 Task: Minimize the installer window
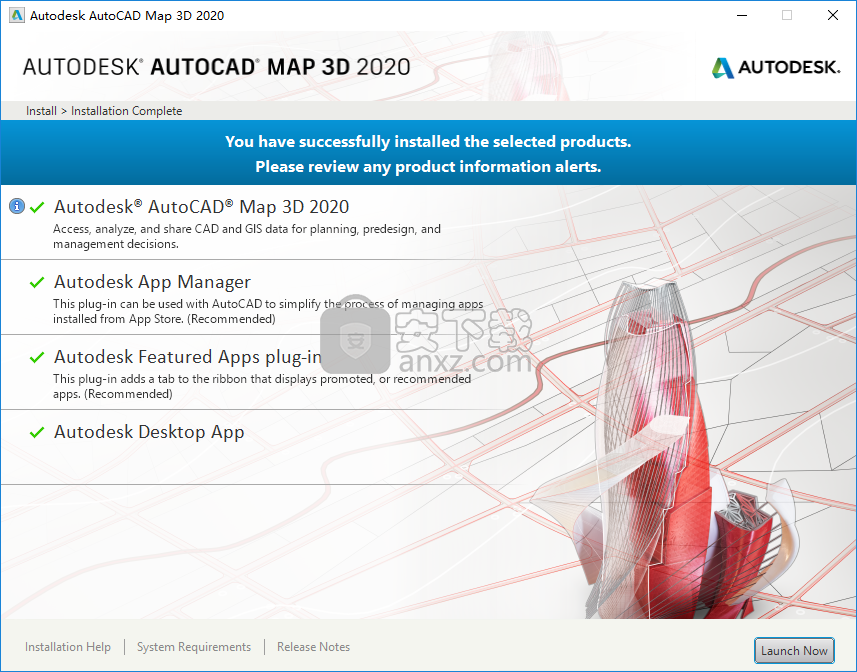(742, 15)
